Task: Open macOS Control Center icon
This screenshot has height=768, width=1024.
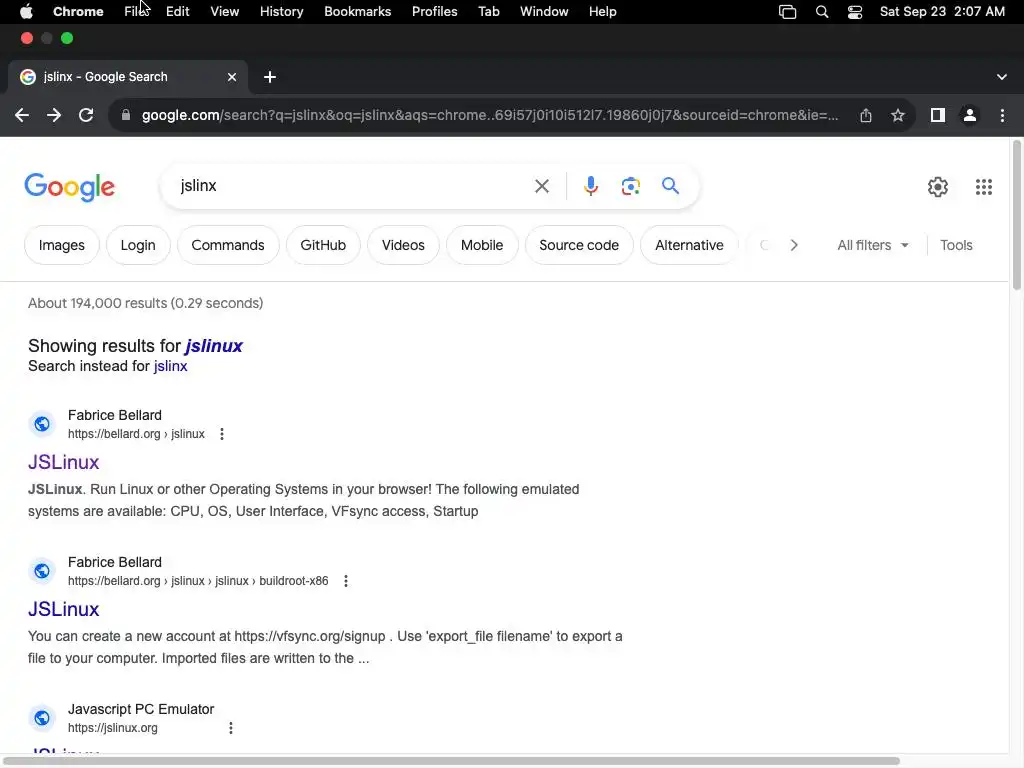Action: click(x=855, y=12)
